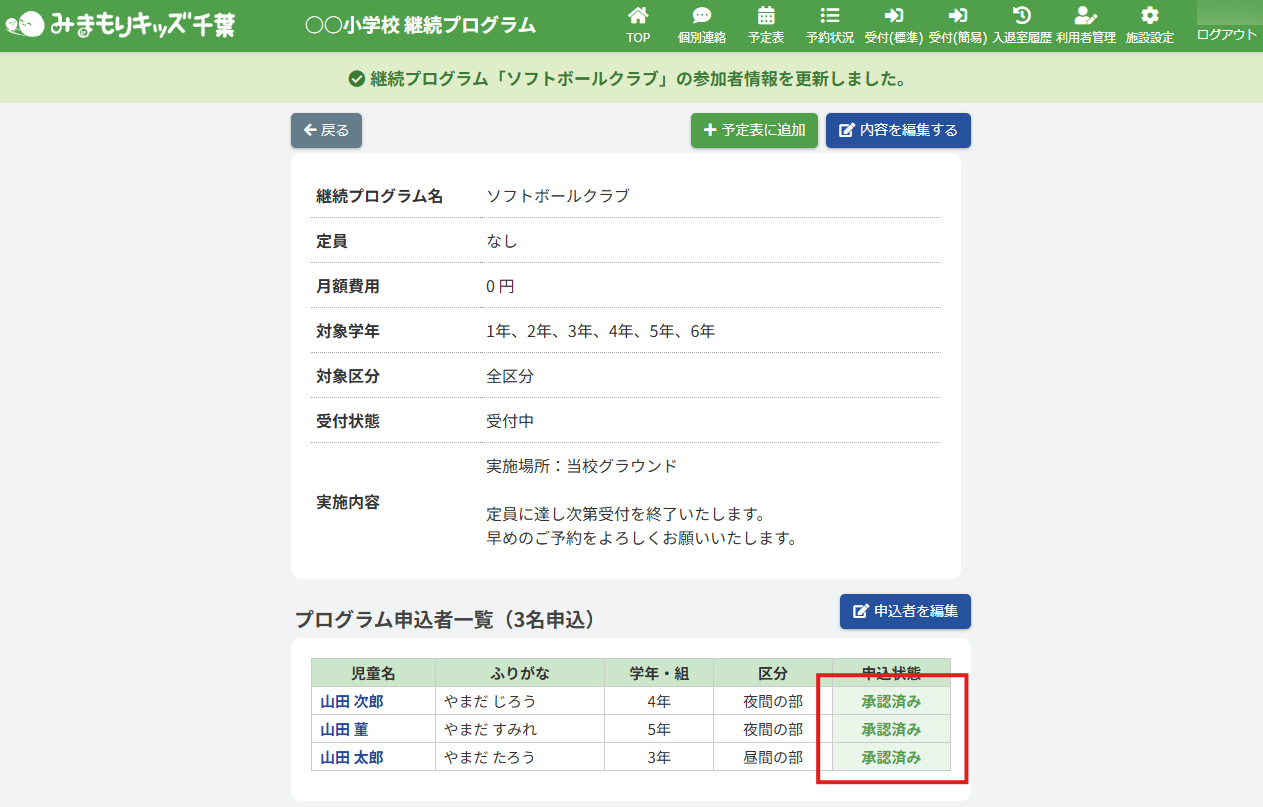Click 内容を編集する button

[x=898, y=130]
